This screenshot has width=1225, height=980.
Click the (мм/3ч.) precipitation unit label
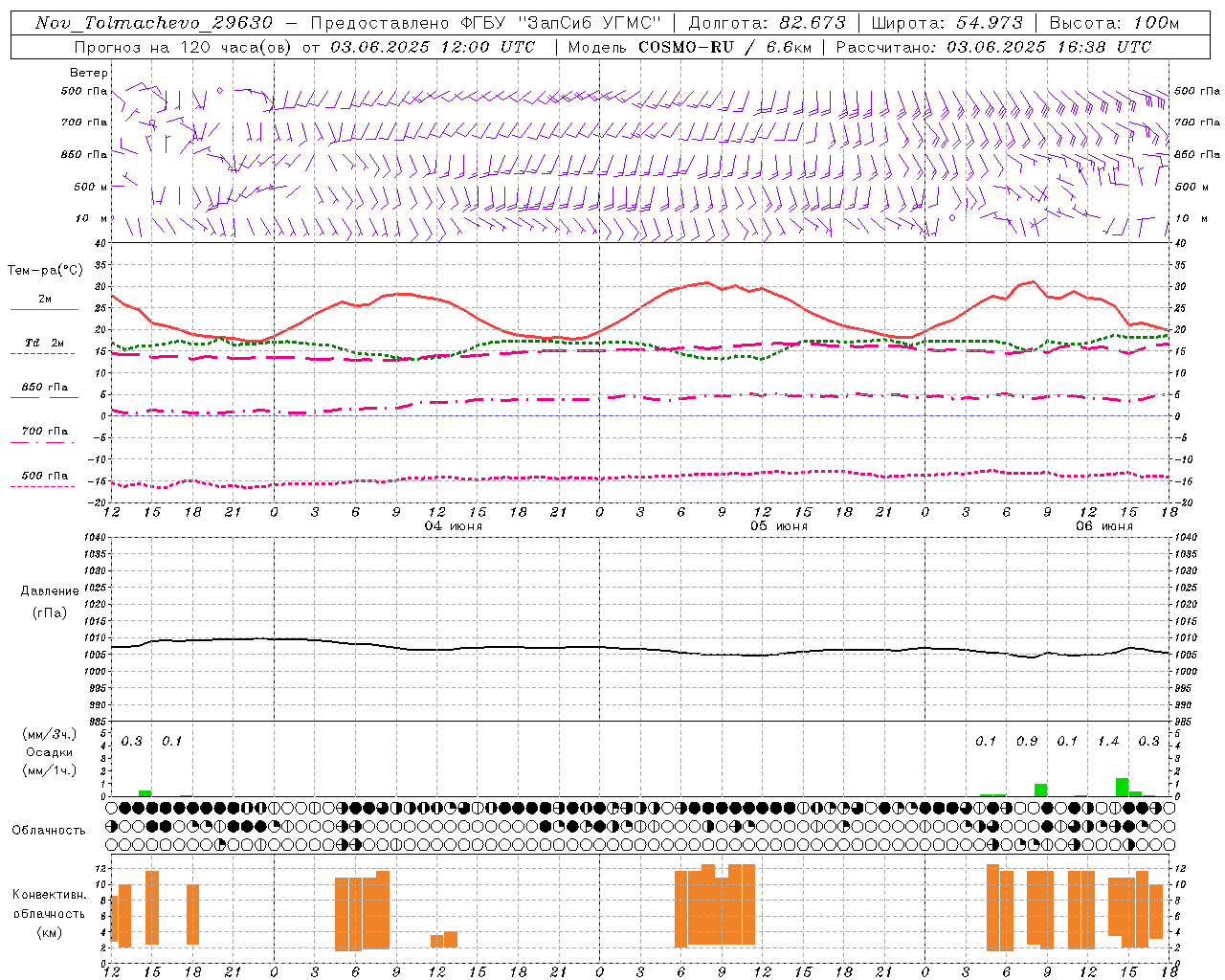click(49, 734)
